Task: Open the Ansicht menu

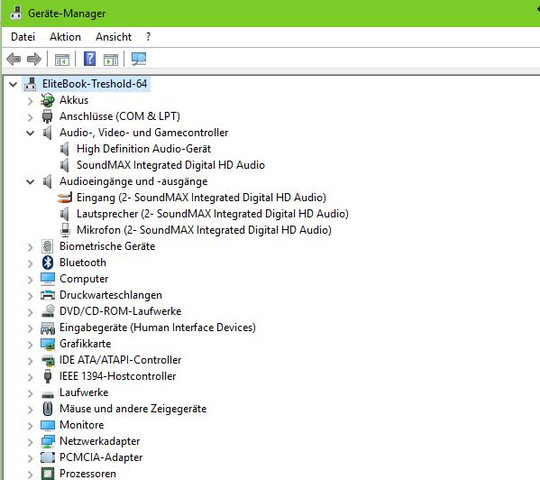Action: 114,37
